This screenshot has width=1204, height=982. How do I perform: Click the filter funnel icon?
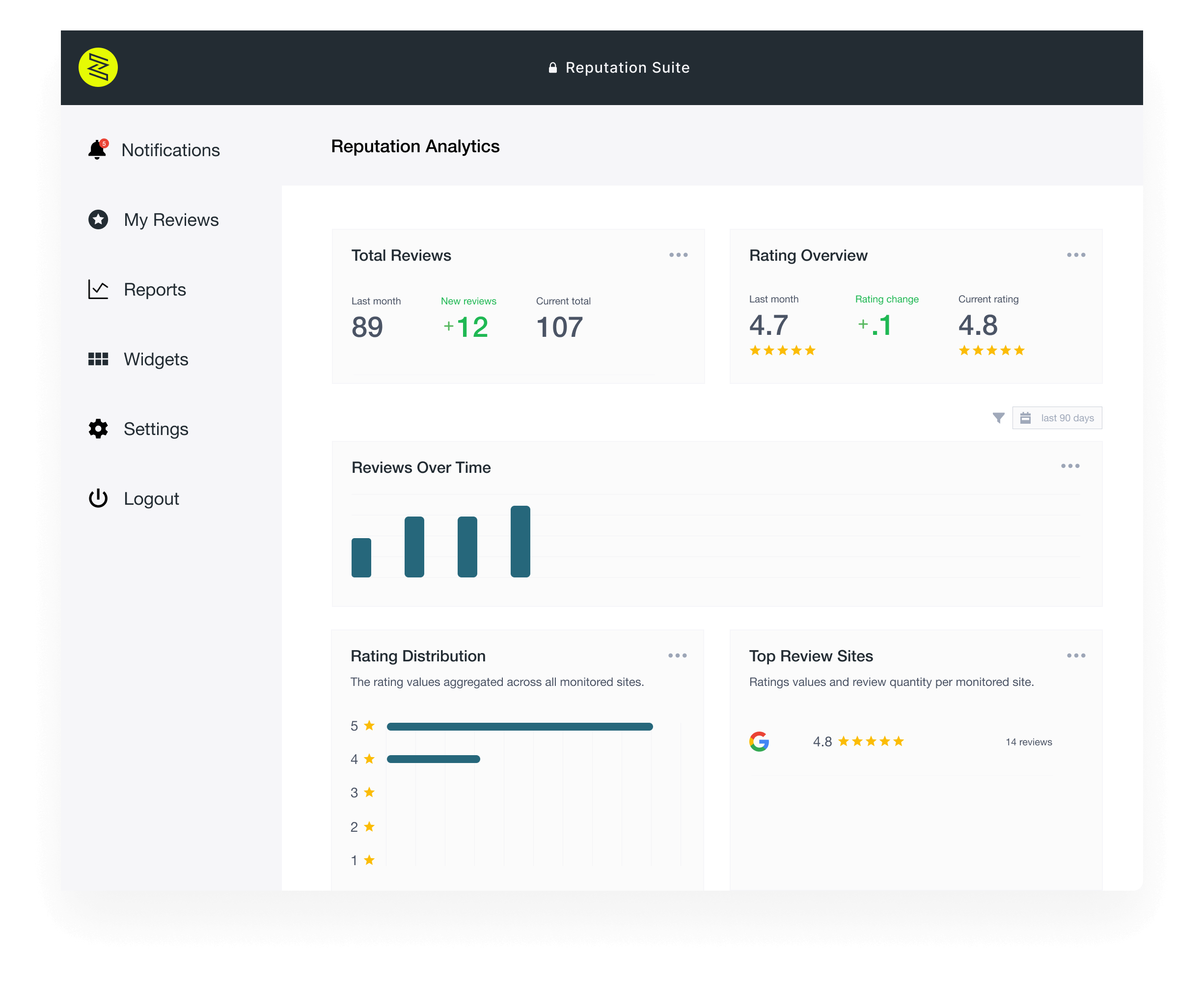tap(999, 418)
